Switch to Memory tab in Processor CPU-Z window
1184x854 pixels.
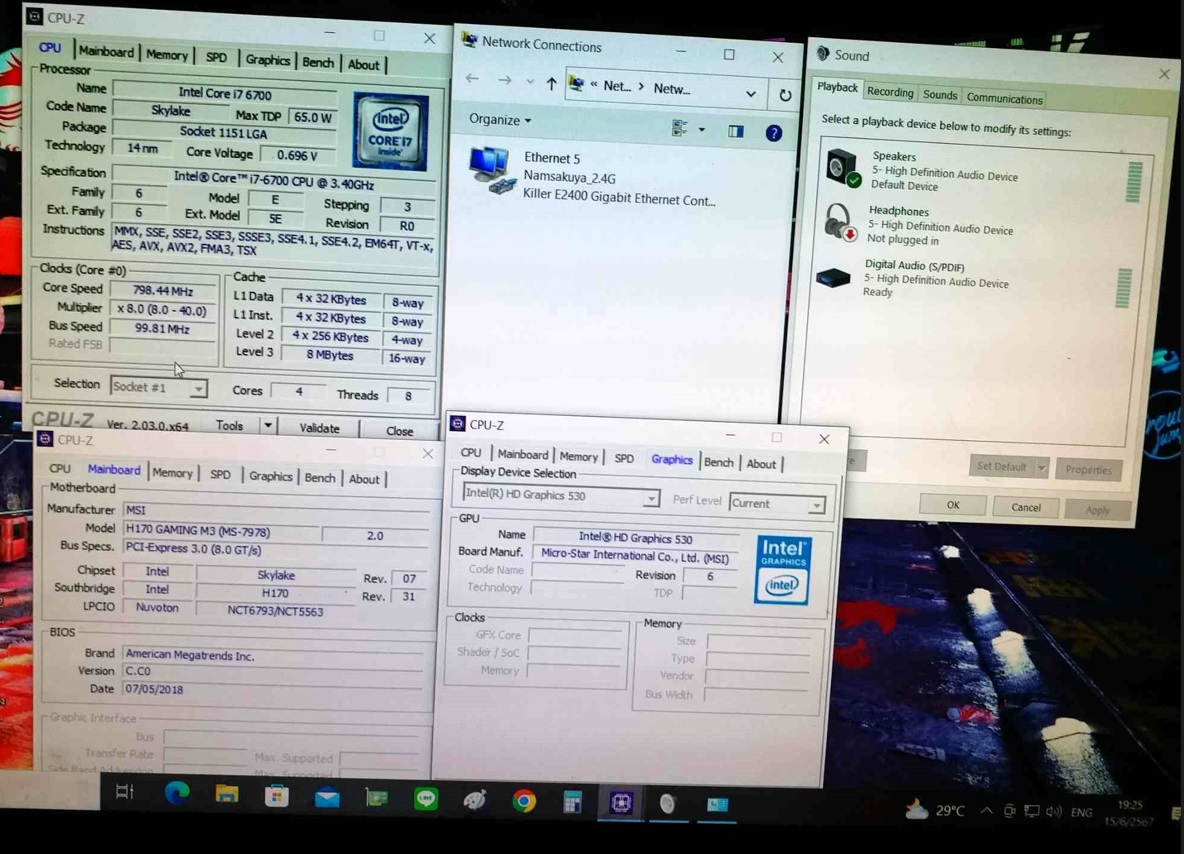[x=167, y=54]
